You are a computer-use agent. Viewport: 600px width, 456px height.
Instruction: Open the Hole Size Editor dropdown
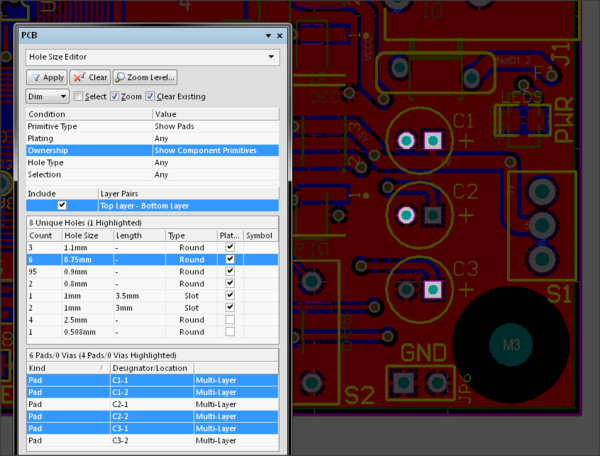pos(273,57)
